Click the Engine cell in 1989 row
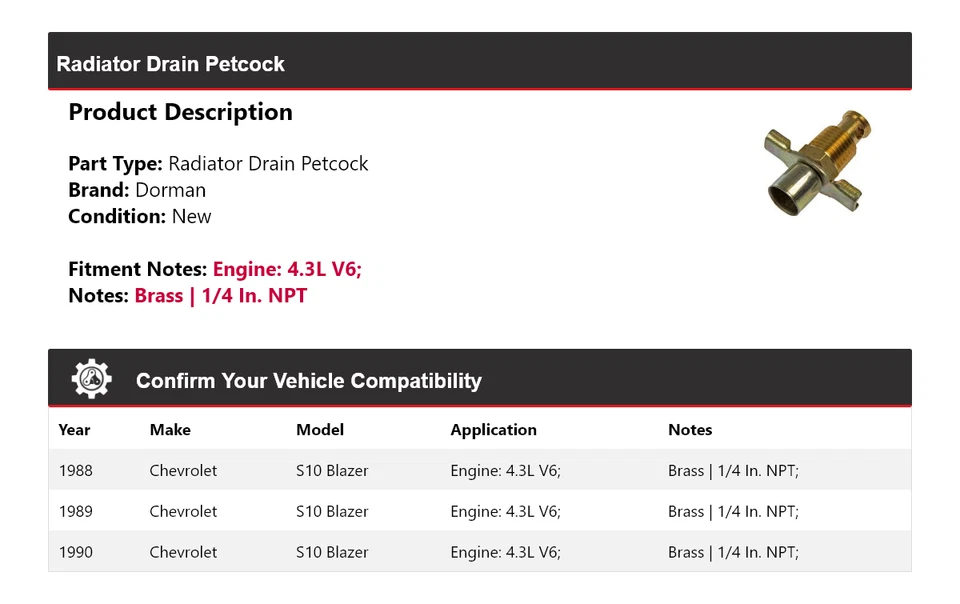 505,512
